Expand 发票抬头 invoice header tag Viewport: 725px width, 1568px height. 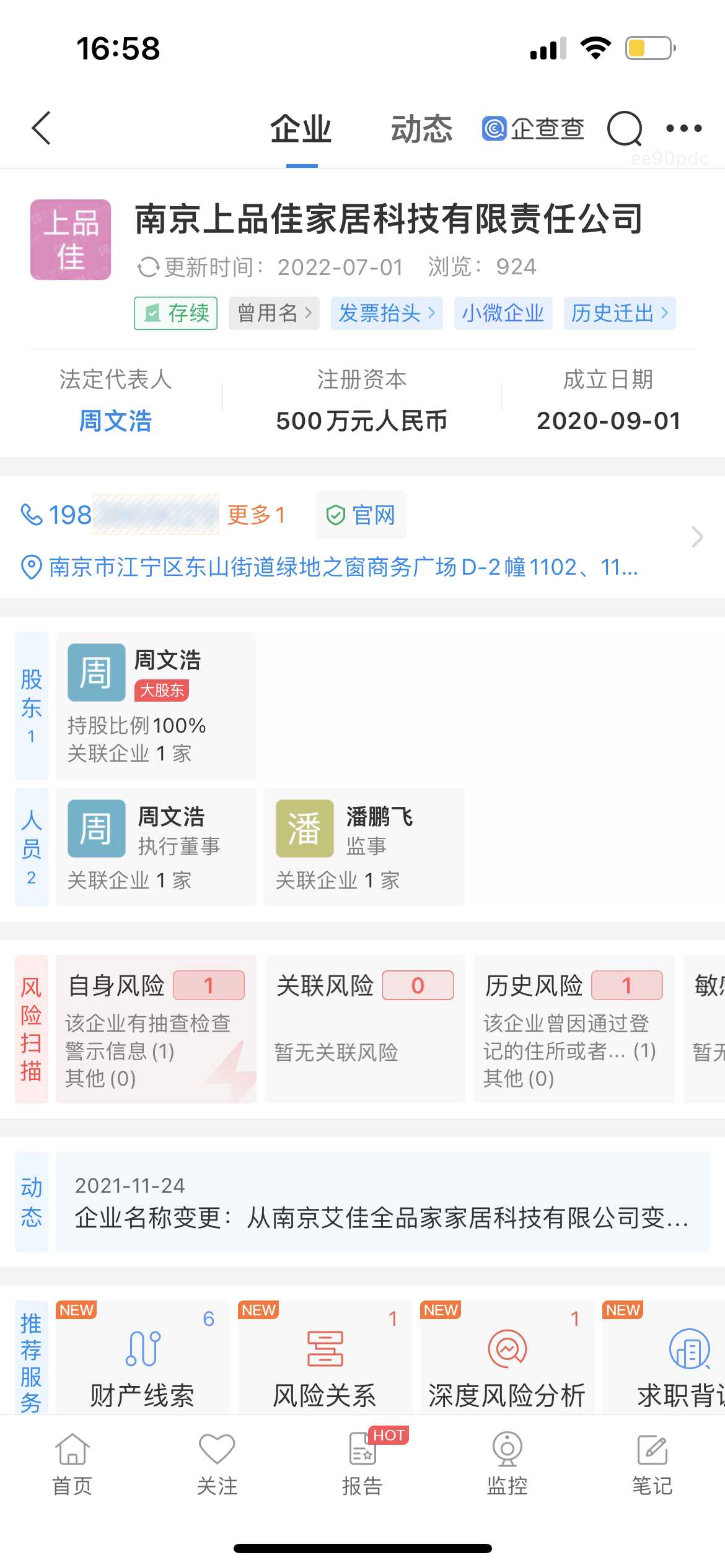pos(387,313)
